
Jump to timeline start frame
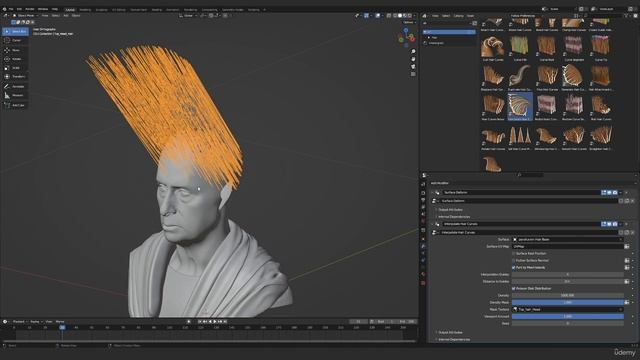(200, 322)
